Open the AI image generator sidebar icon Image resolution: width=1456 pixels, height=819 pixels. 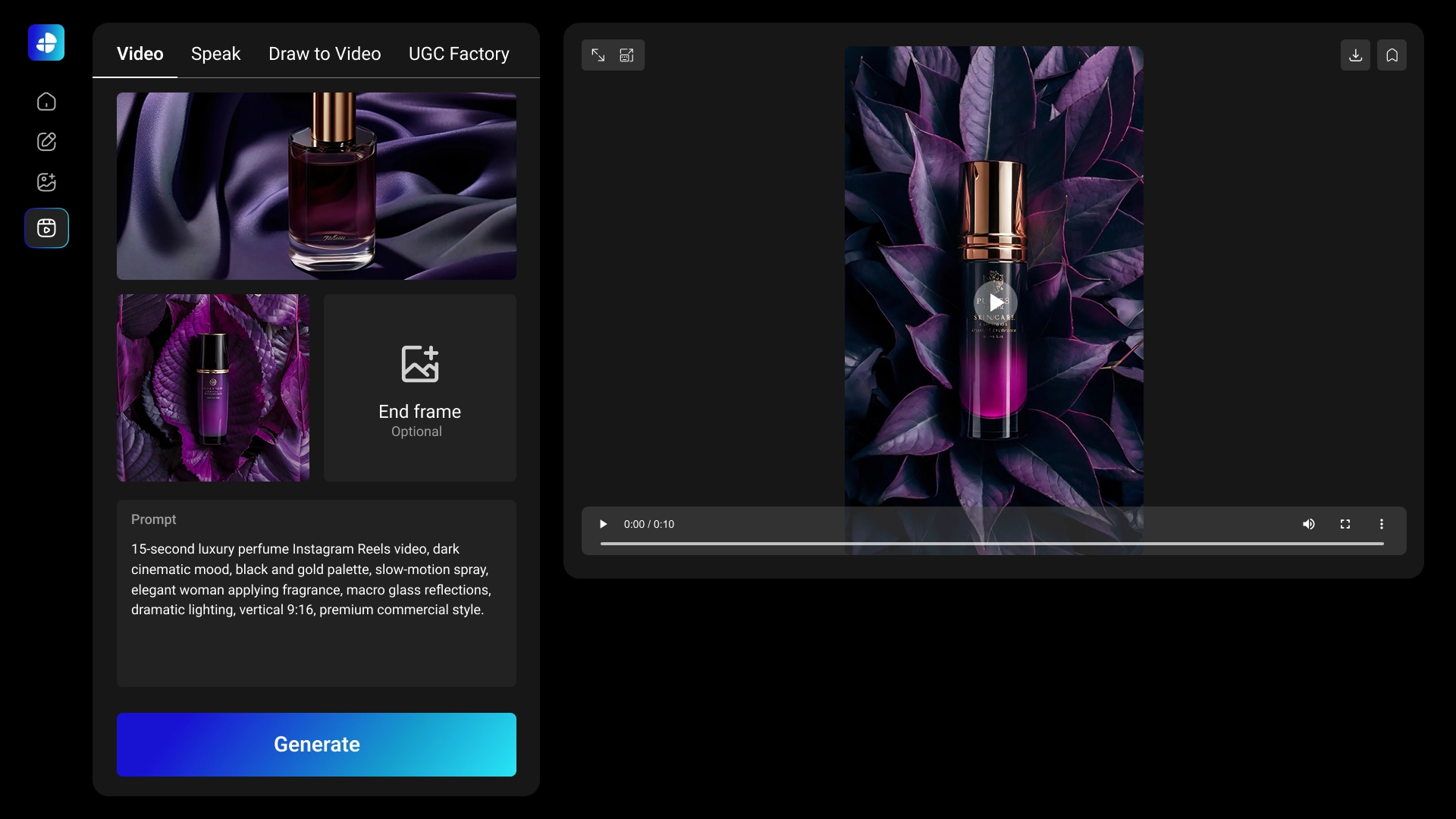[46, 182]
